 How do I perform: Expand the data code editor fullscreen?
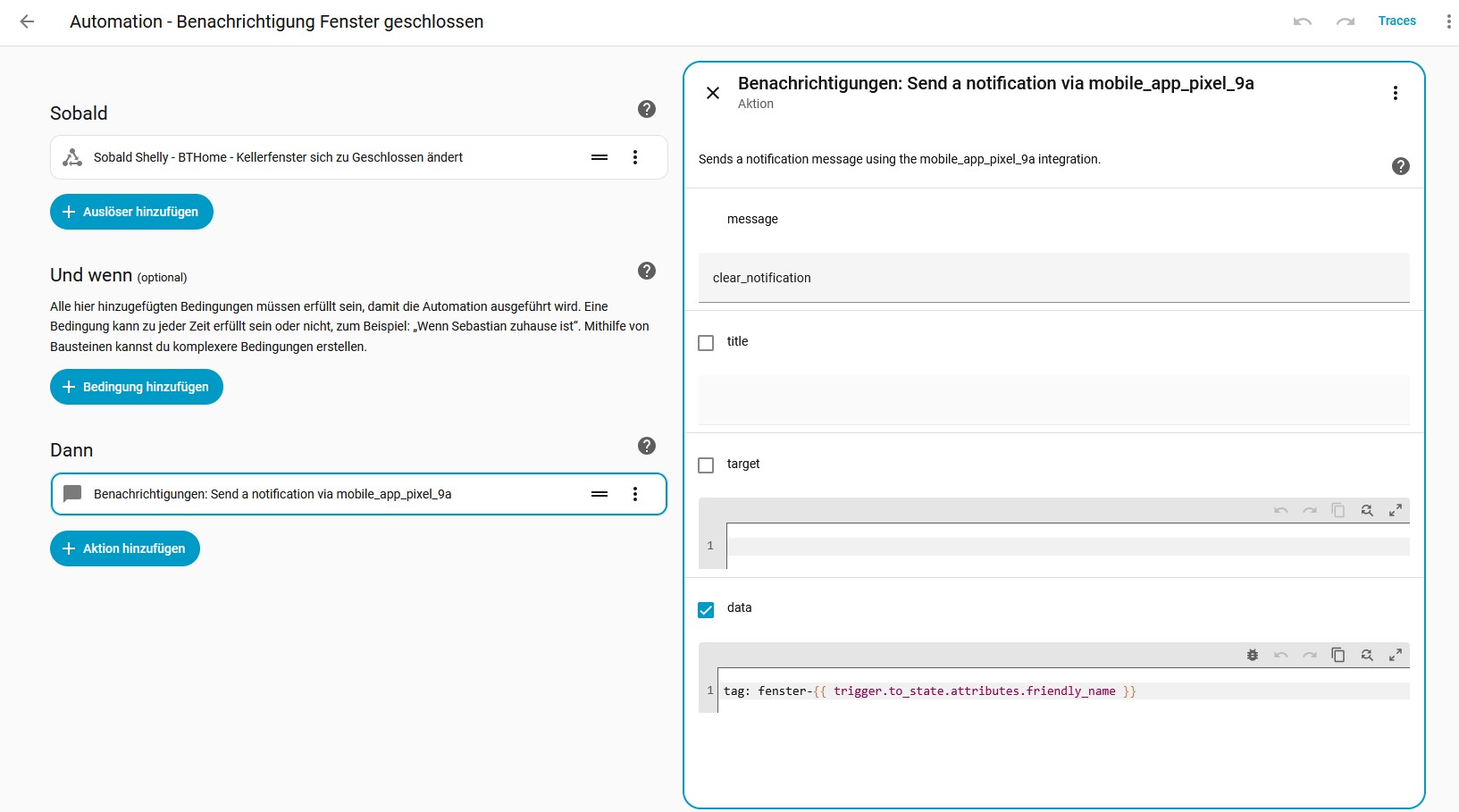click(1396, 655)
